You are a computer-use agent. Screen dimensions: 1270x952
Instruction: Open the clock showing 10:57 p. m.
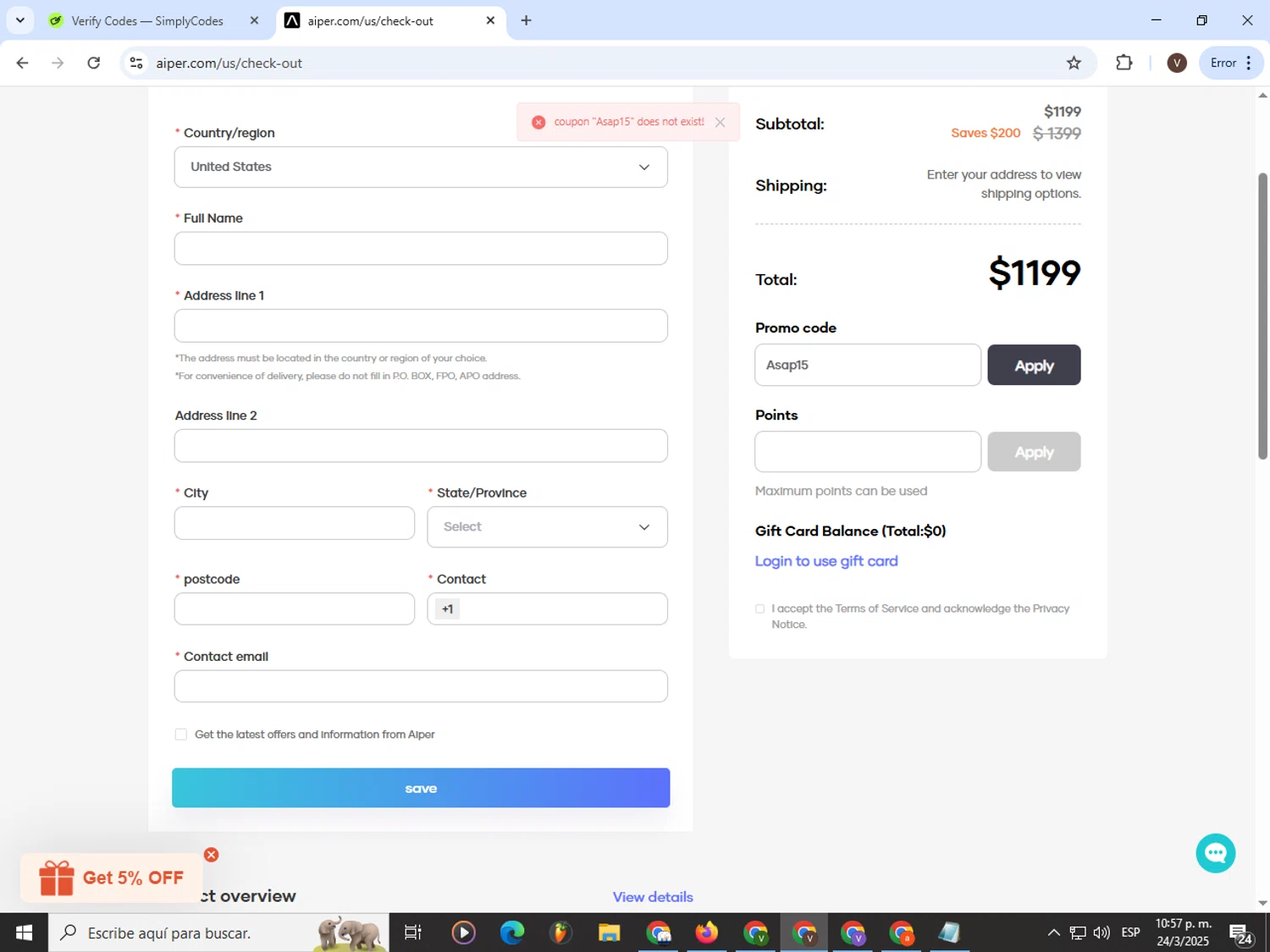1184,933
